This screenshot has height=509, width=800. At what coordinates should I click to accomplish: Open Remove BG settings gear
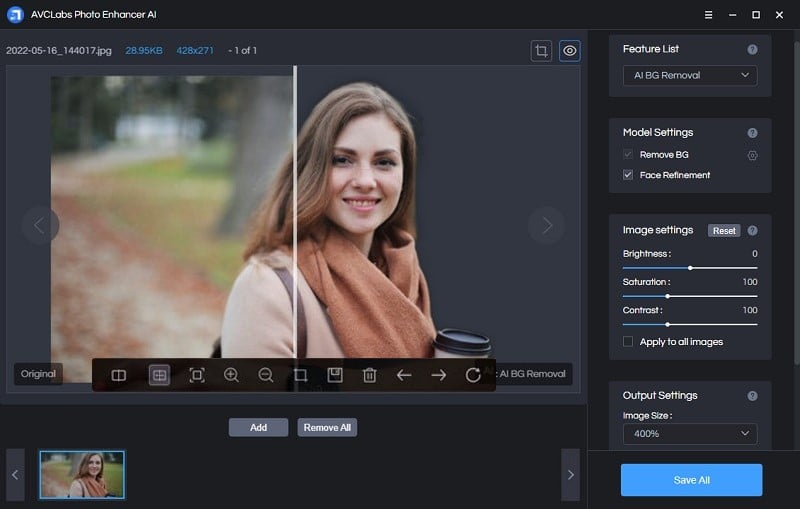click(x=752, y=156)
